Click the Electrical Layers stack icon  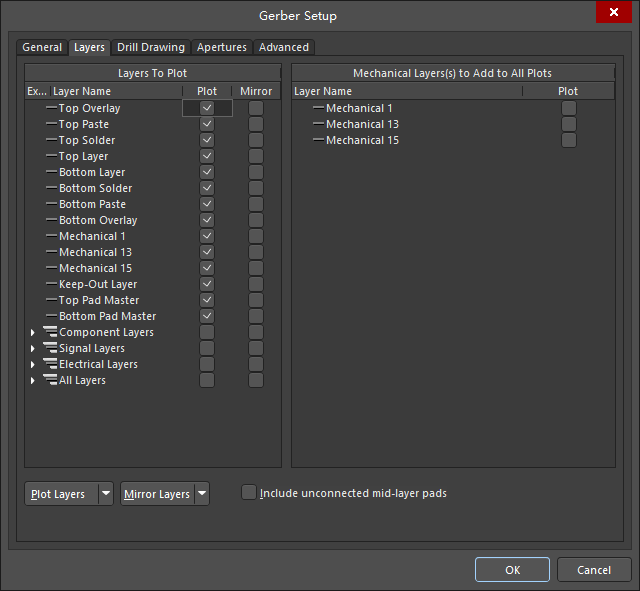[50, 364]
